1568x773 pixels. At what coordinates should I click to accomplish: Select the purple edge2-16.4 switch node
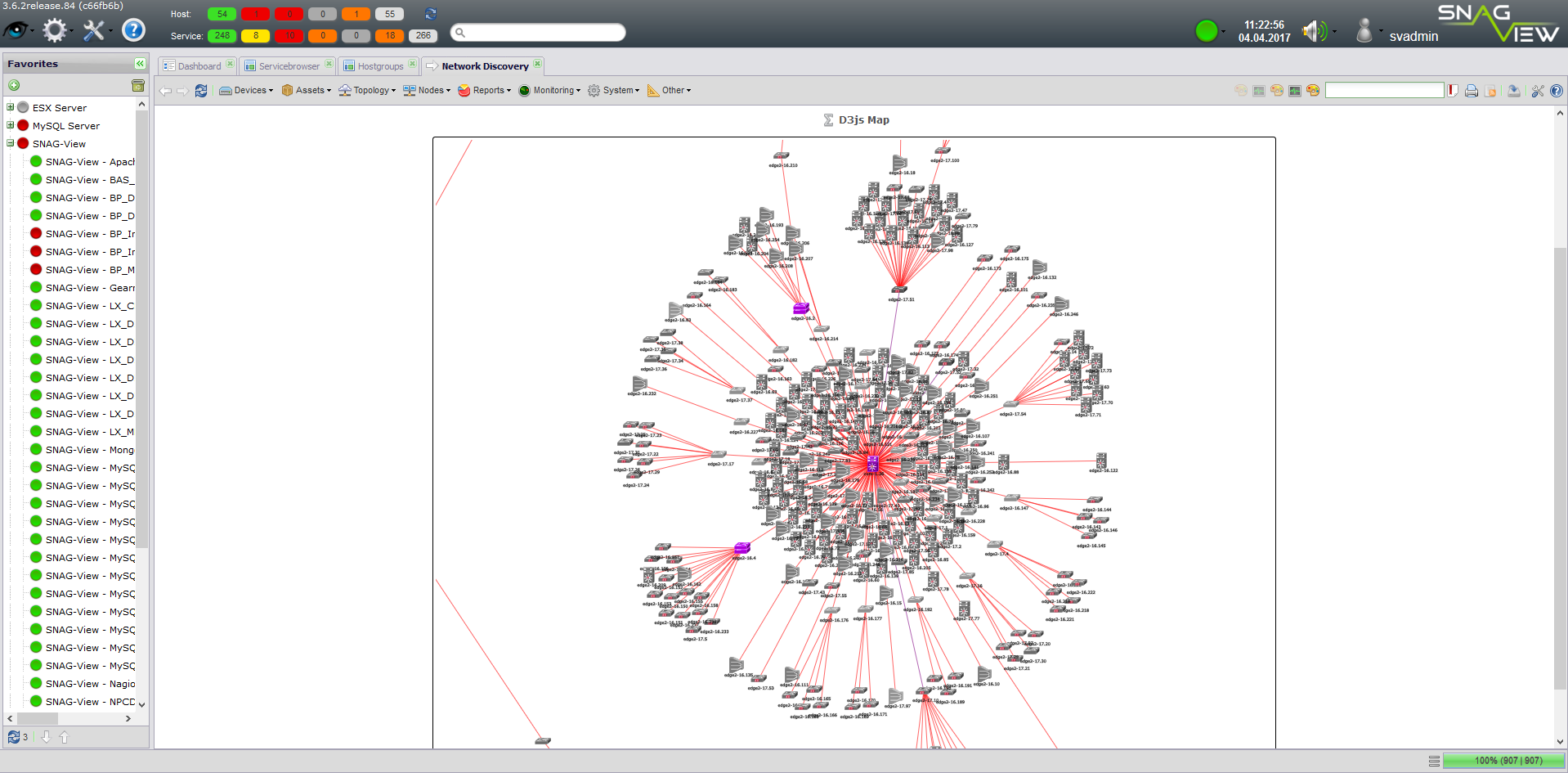[741, 548]
